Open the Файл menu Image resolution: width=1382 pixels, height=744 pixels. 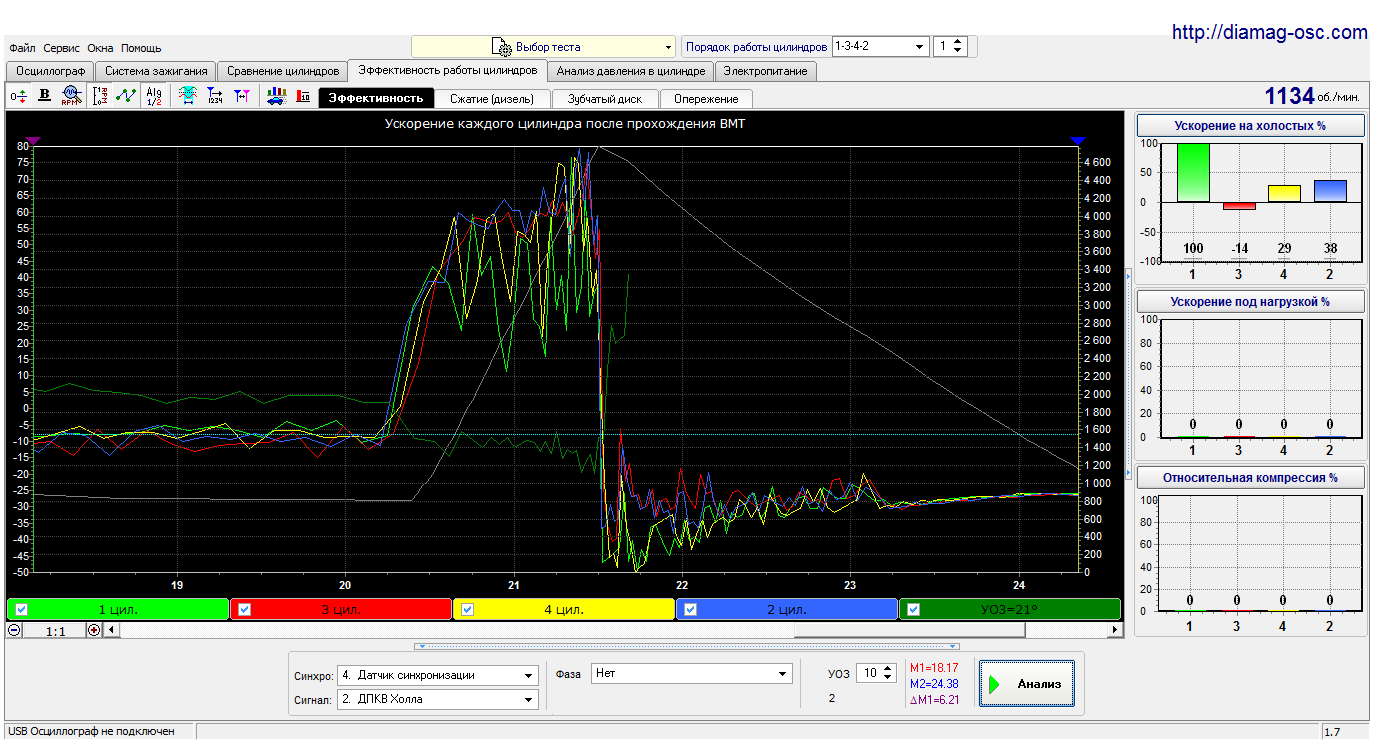pyautogui.click(x=22, y=48)
